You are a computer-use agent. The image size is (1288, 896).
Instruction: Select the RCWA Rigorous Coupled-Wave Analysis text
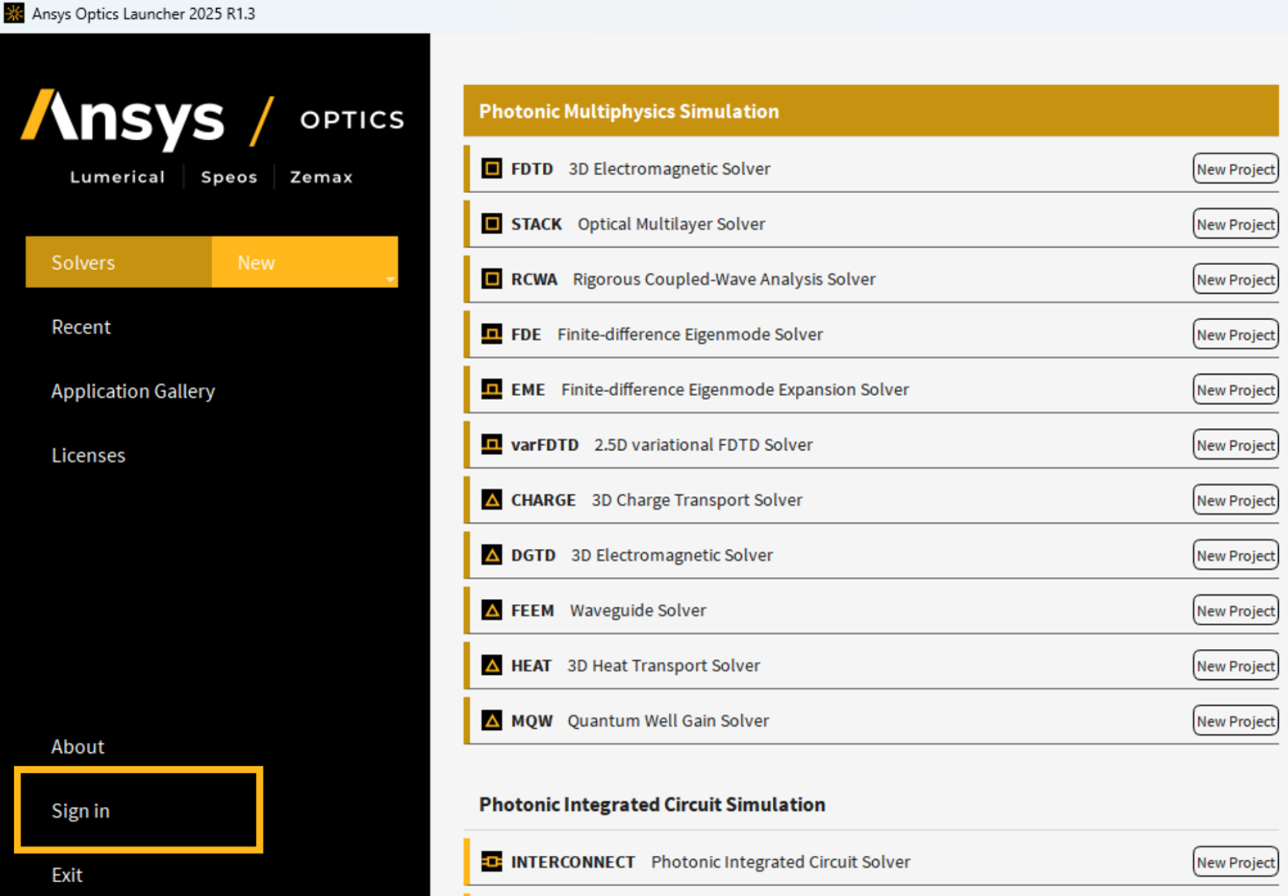point(693,279)
